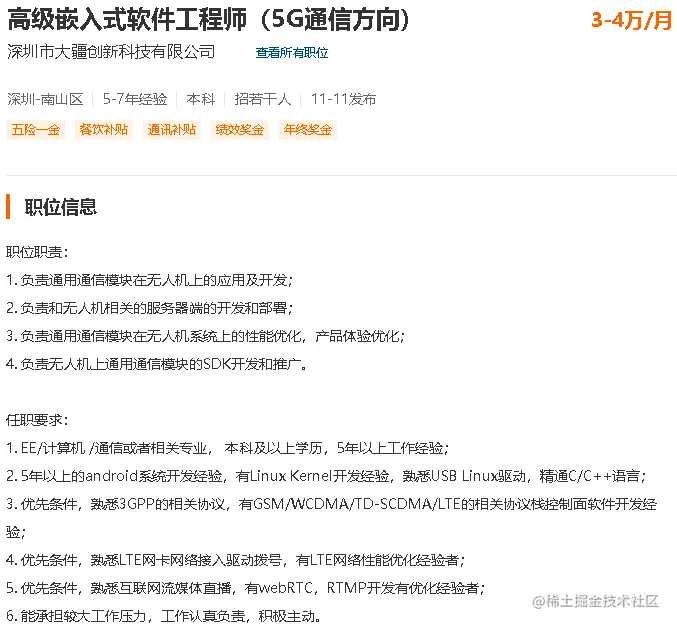This screenshot has width=677, height=627.
Task: Click requirement 1 about EE/计算机 专业
Action: (x=228, y=448)
